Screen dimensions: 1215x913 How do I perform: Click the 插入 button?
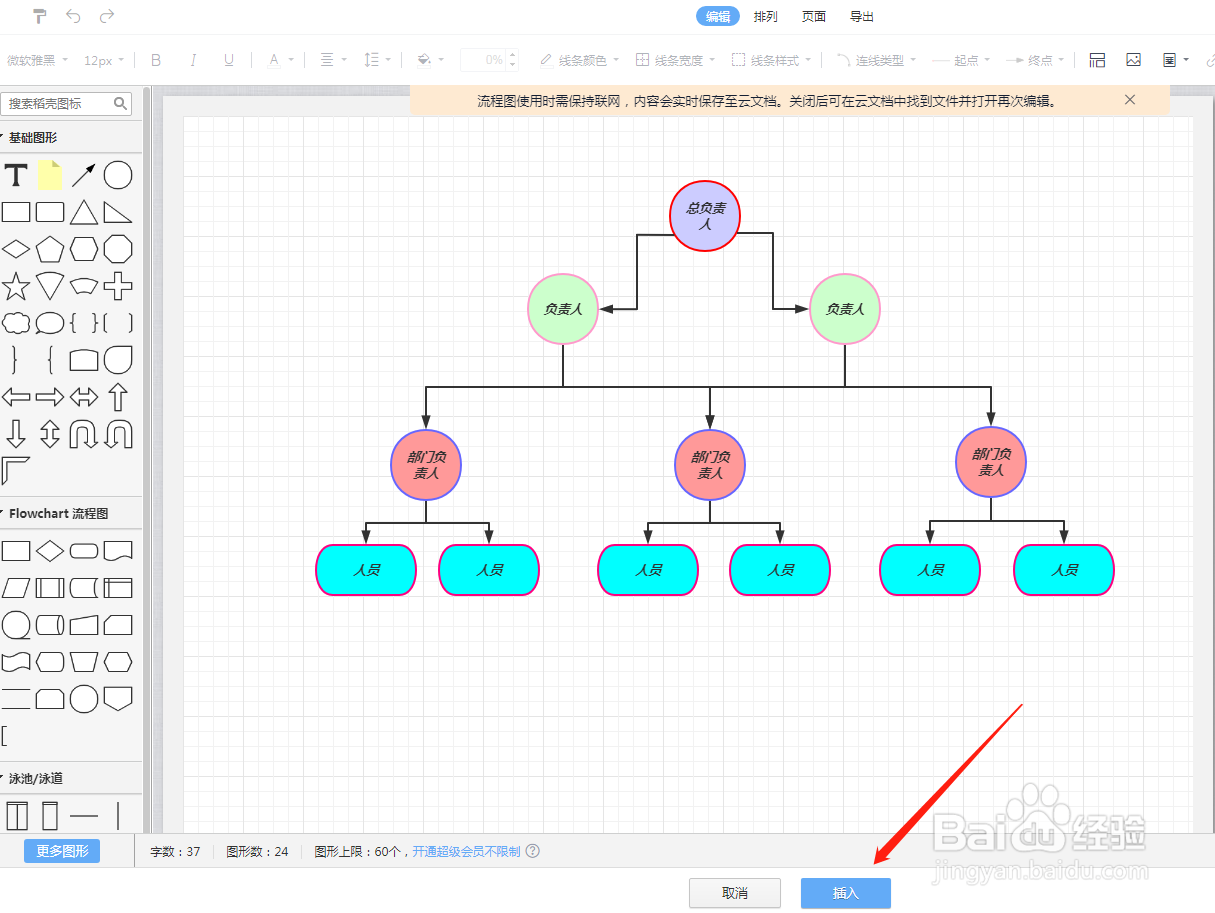click(x=846, y=893)
